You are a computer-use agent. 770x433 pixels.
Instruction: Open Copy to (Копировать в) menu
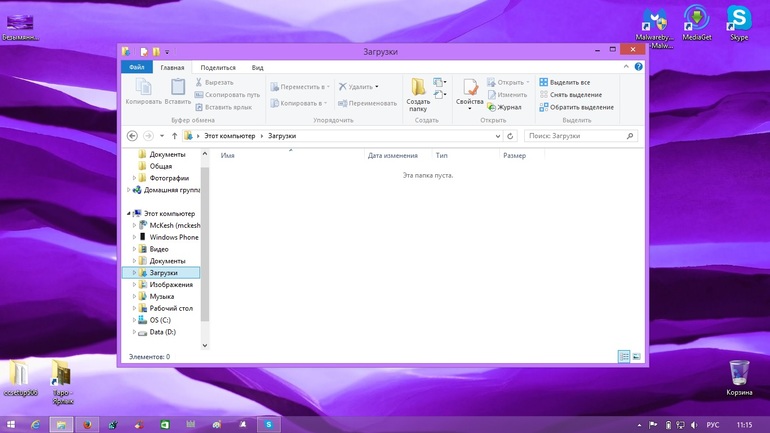point(299,103)
